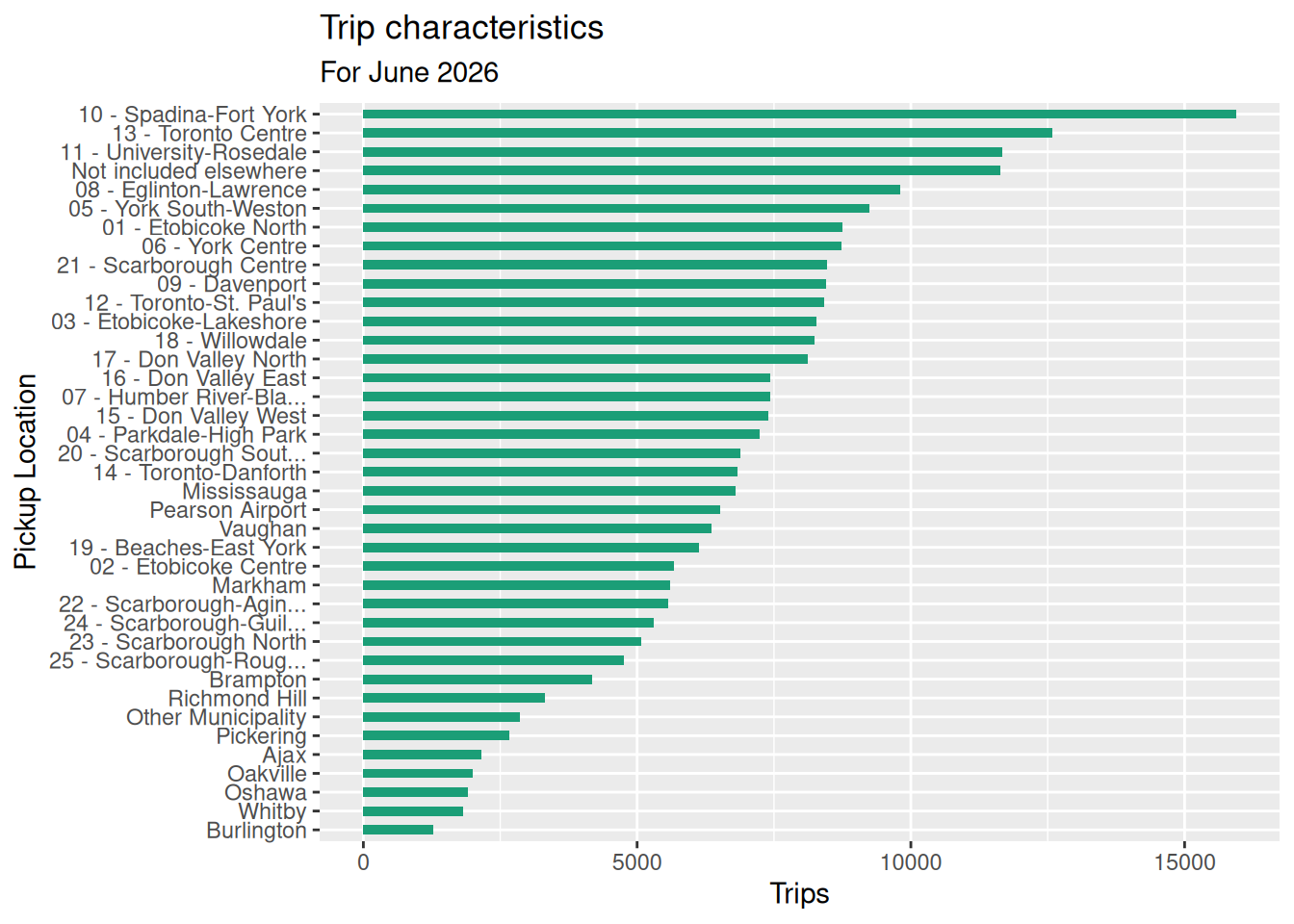Click the 10 - Spadina-Fort York bar
1294x924 pixels.
click(799, 115)
